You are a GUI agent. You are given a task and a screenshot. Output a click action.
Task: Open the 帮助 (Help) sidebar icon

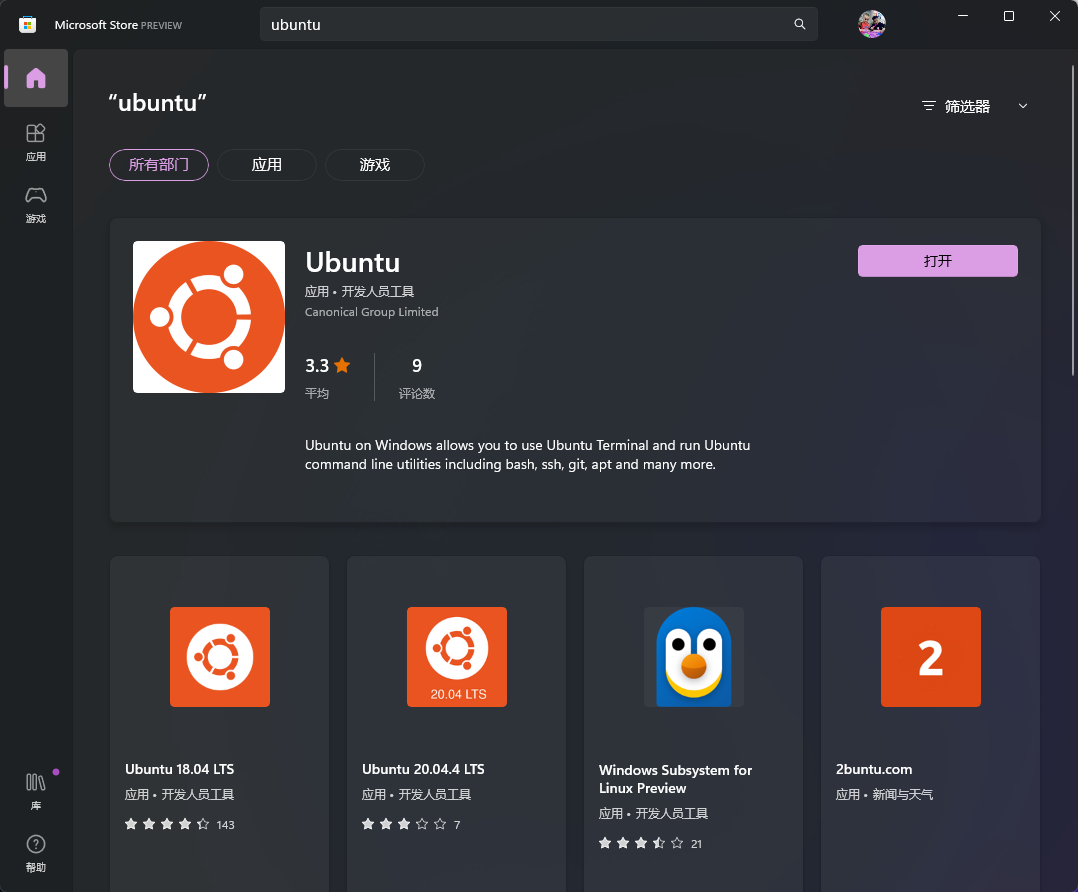click(x=36, y=853)
